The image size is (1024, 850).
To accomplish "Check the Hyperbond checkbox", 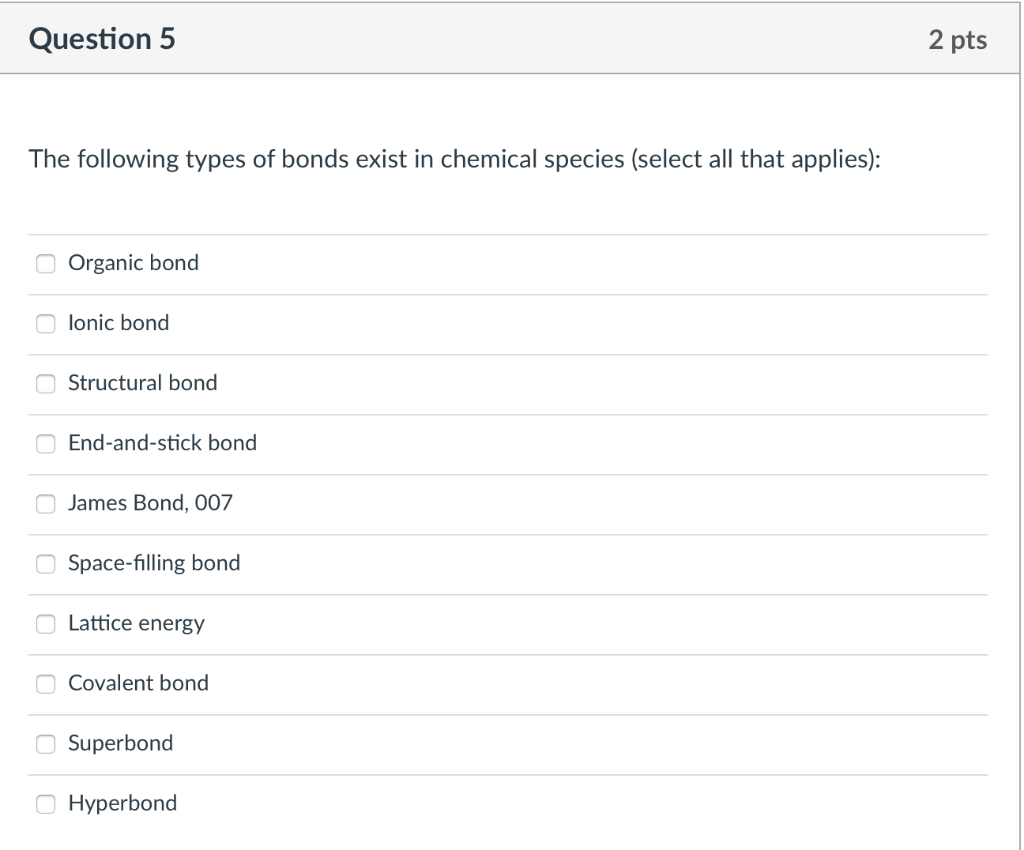I will [45, 803].
